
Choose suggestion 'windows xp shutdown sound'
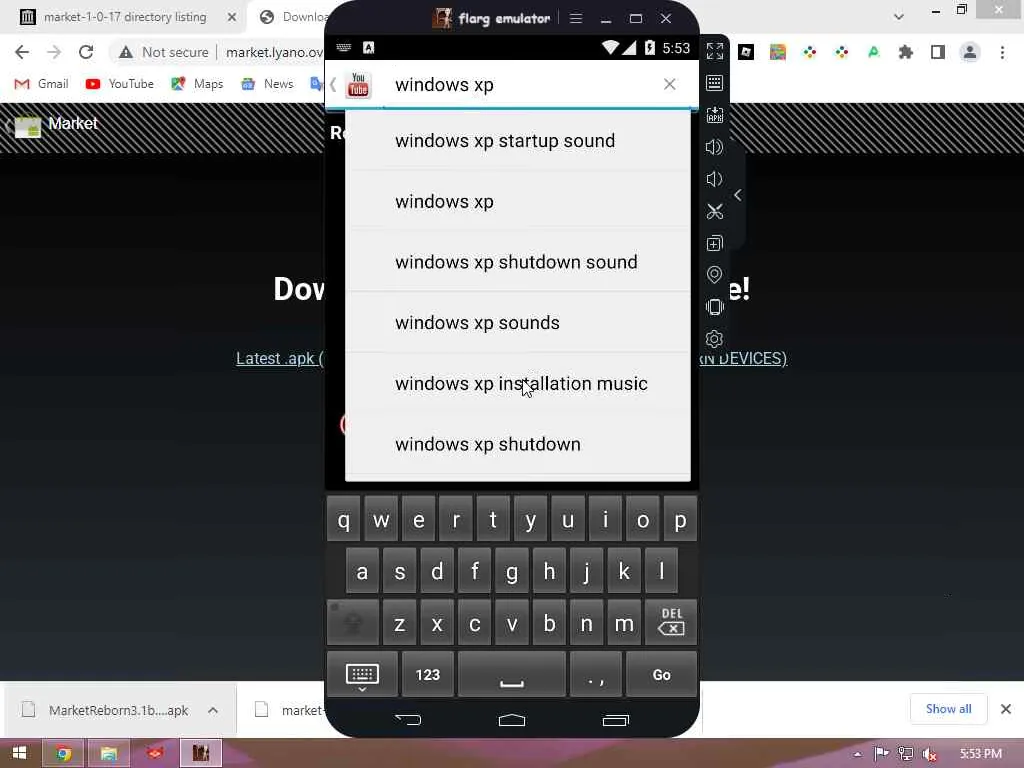point(517,263)
